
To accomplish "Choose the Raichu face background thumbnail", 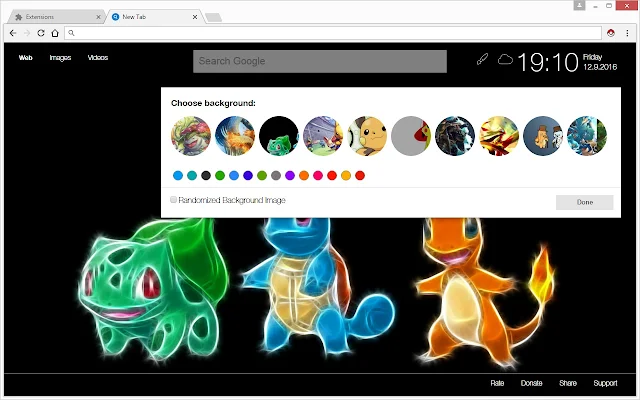I will coord(367,136).
